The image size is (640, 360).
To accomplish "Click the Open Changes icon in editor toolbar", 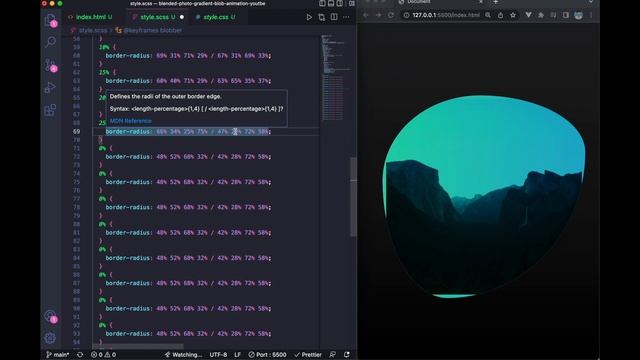I will point(322,17).
